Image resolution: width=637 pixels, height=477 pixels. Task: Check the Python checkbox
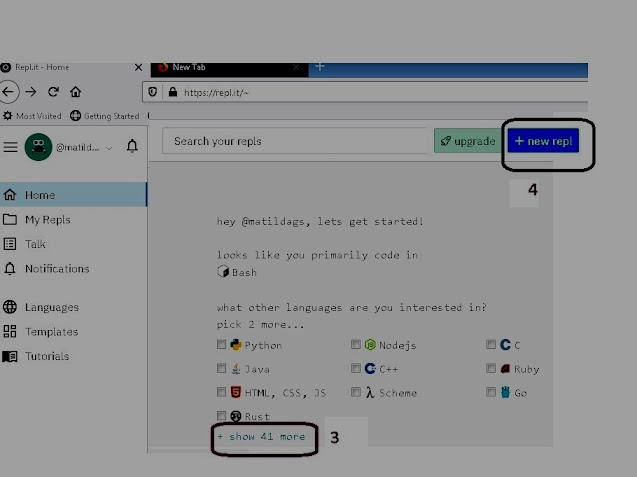tap(221, 345)
